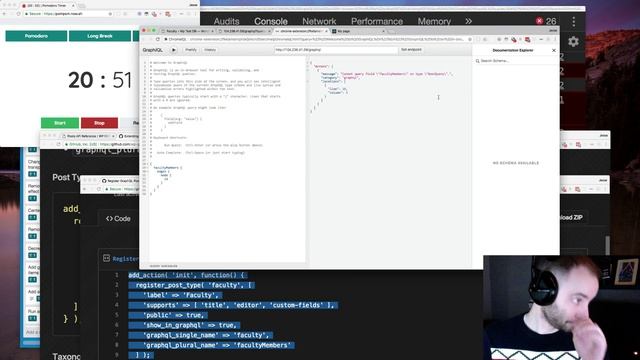Start the Pomodoro timer

pos(60,123)
